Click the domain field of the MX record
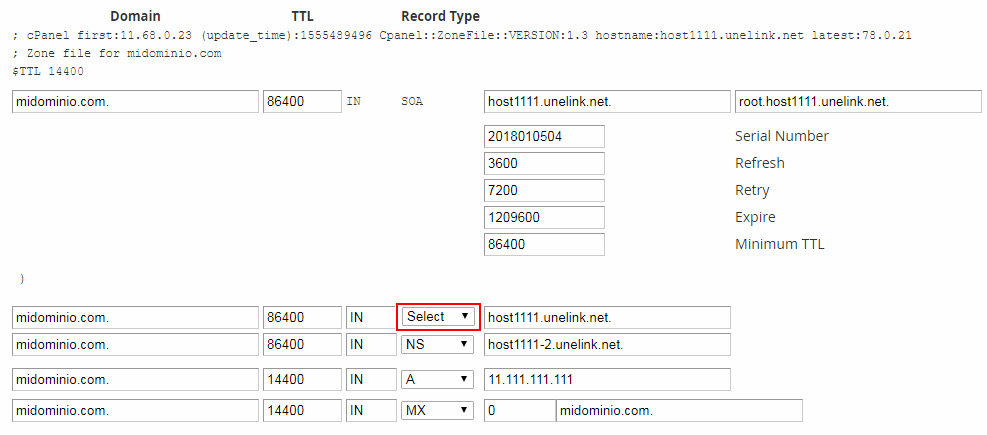987x435 pixels. (135, 411)
